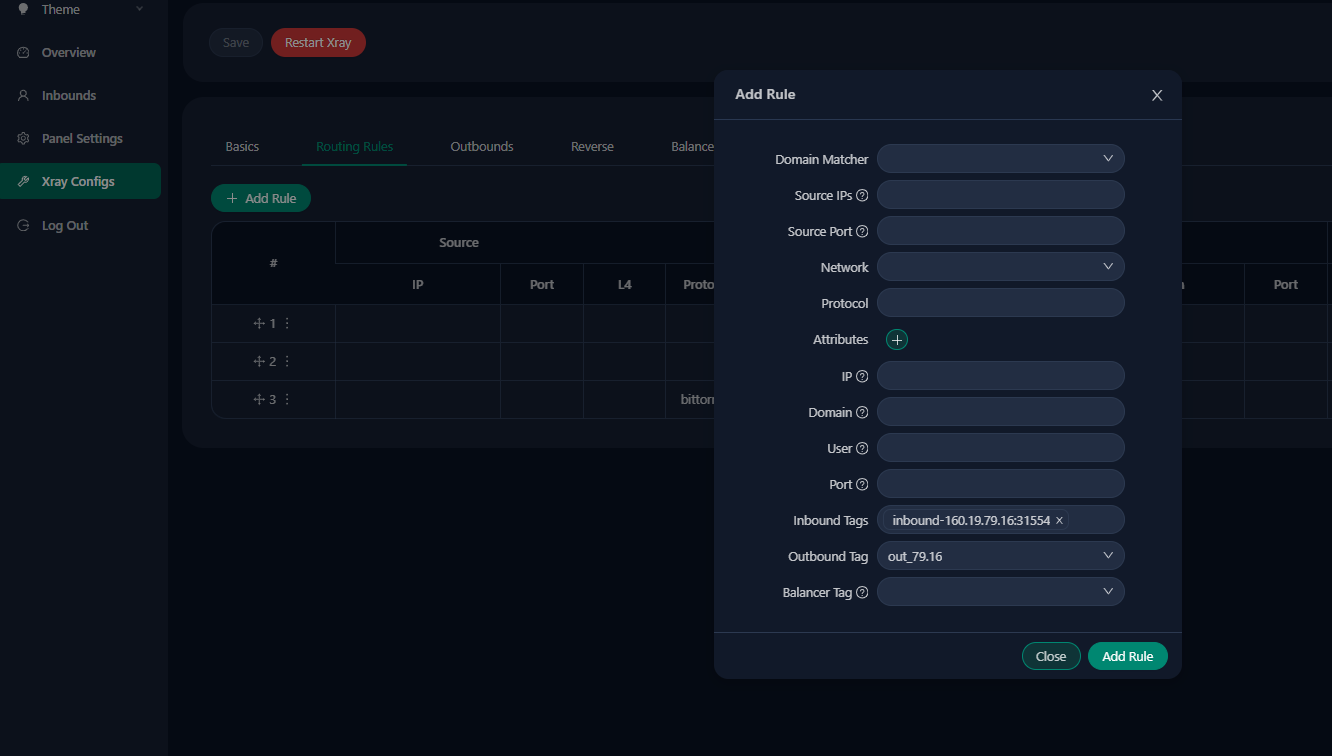Switch to the Outbounds tab
Screen dimensions: 1332x756
[x=481, y=147]
